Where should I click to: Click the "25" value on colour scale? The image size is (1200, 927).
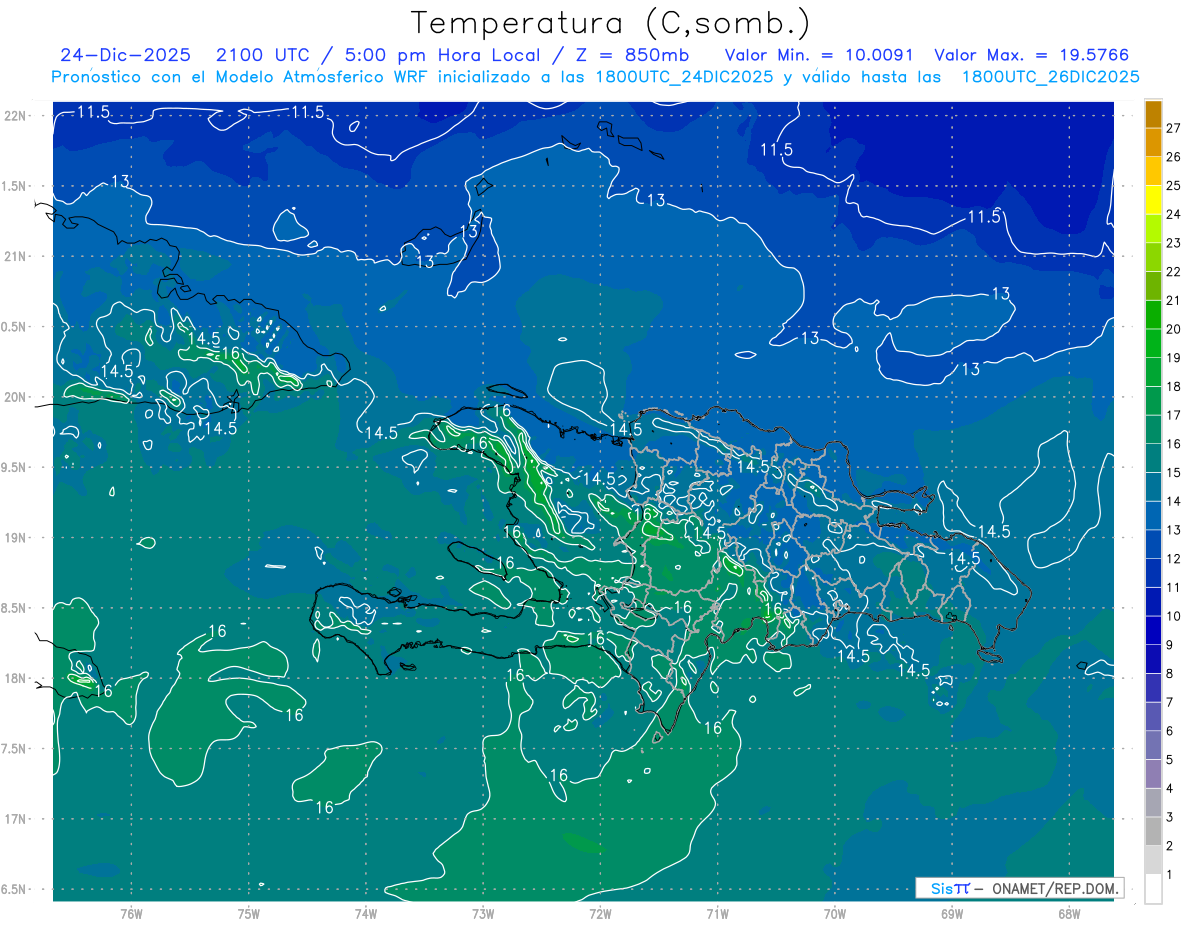click(x=1174, y=185)
